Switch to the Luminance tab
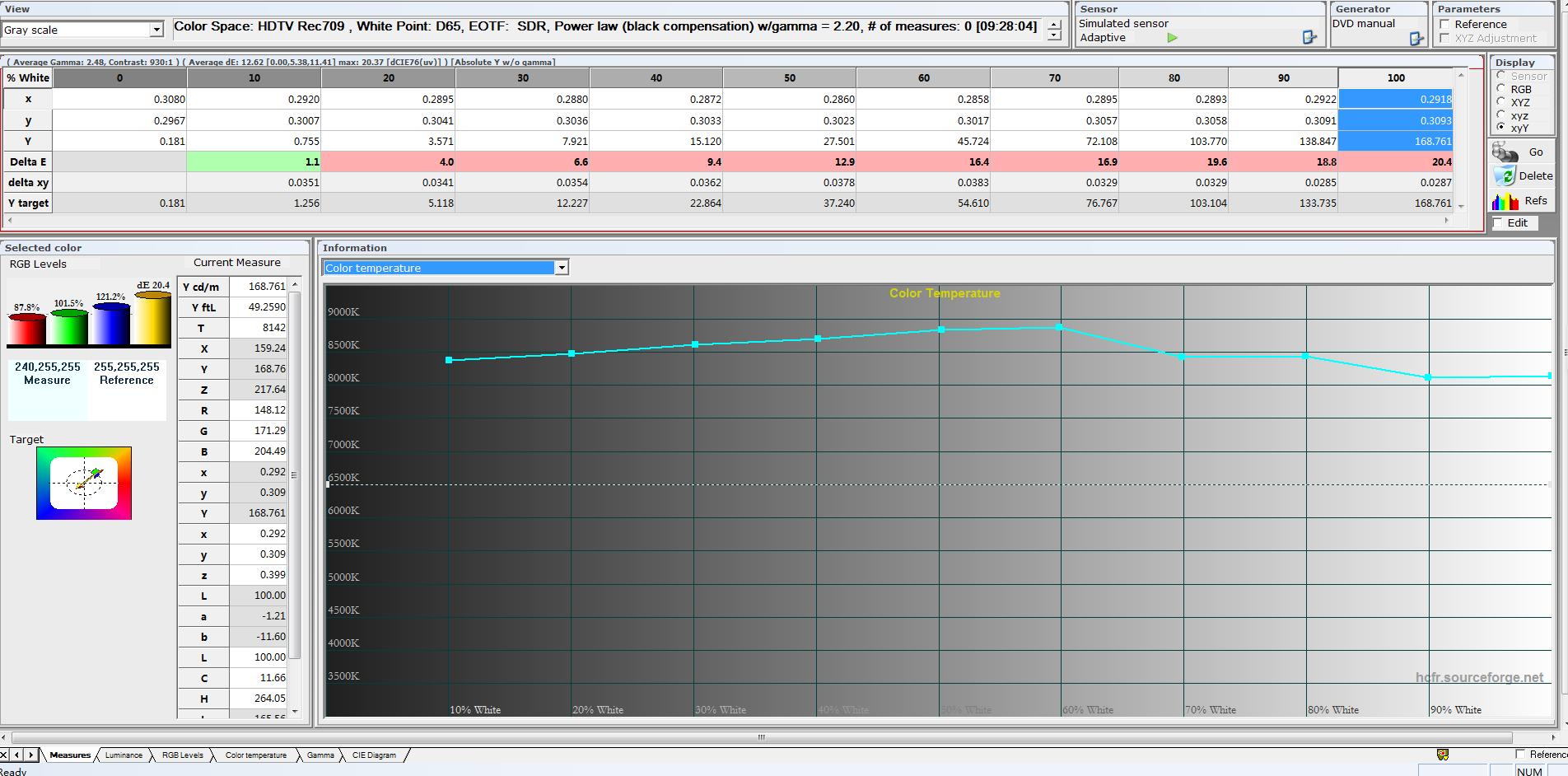1568x776 pixels. [x=124, y=755]
